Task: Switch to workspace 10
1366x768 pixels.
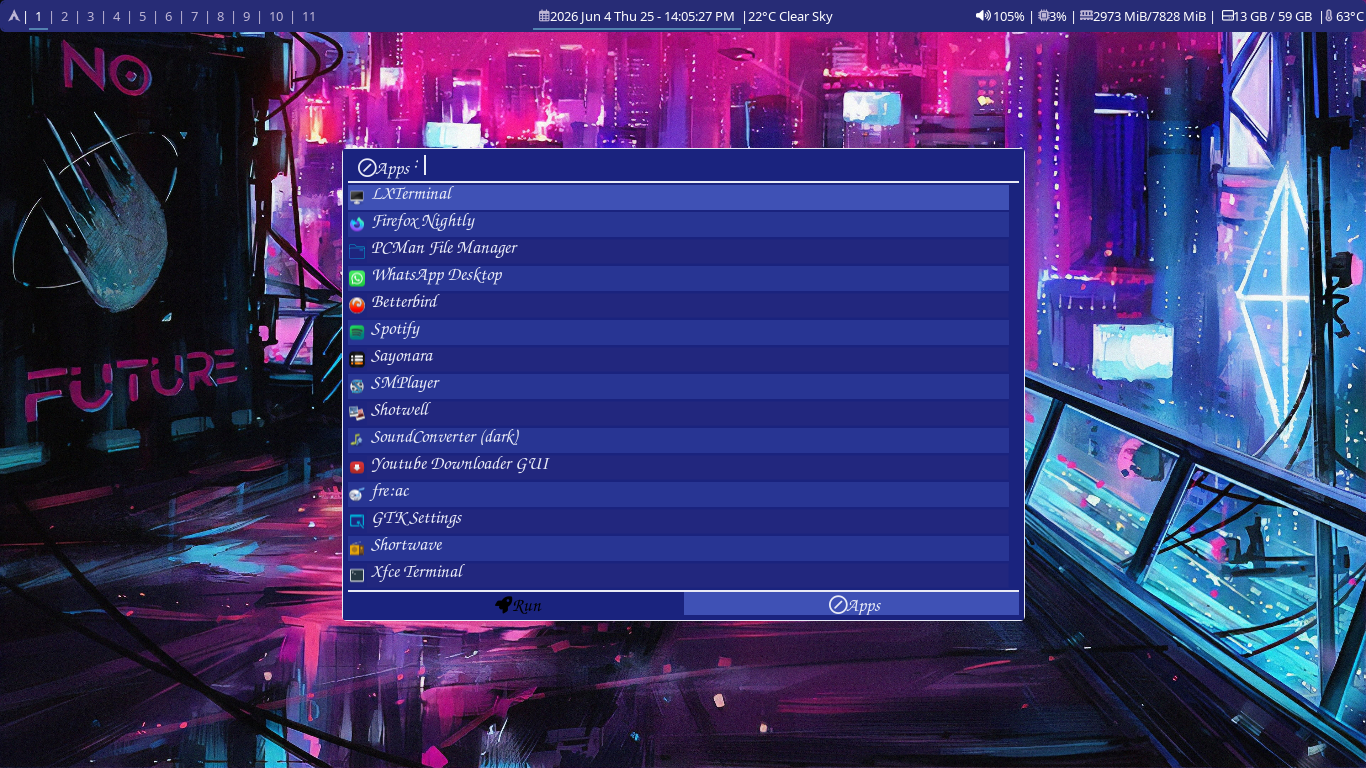Action: coord(276,16)
